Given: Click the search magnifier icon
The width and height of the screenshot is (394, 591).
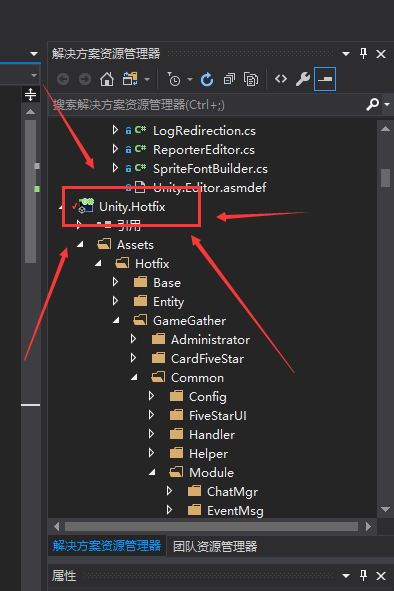Looking at the screenshot, I should (373, 104).
